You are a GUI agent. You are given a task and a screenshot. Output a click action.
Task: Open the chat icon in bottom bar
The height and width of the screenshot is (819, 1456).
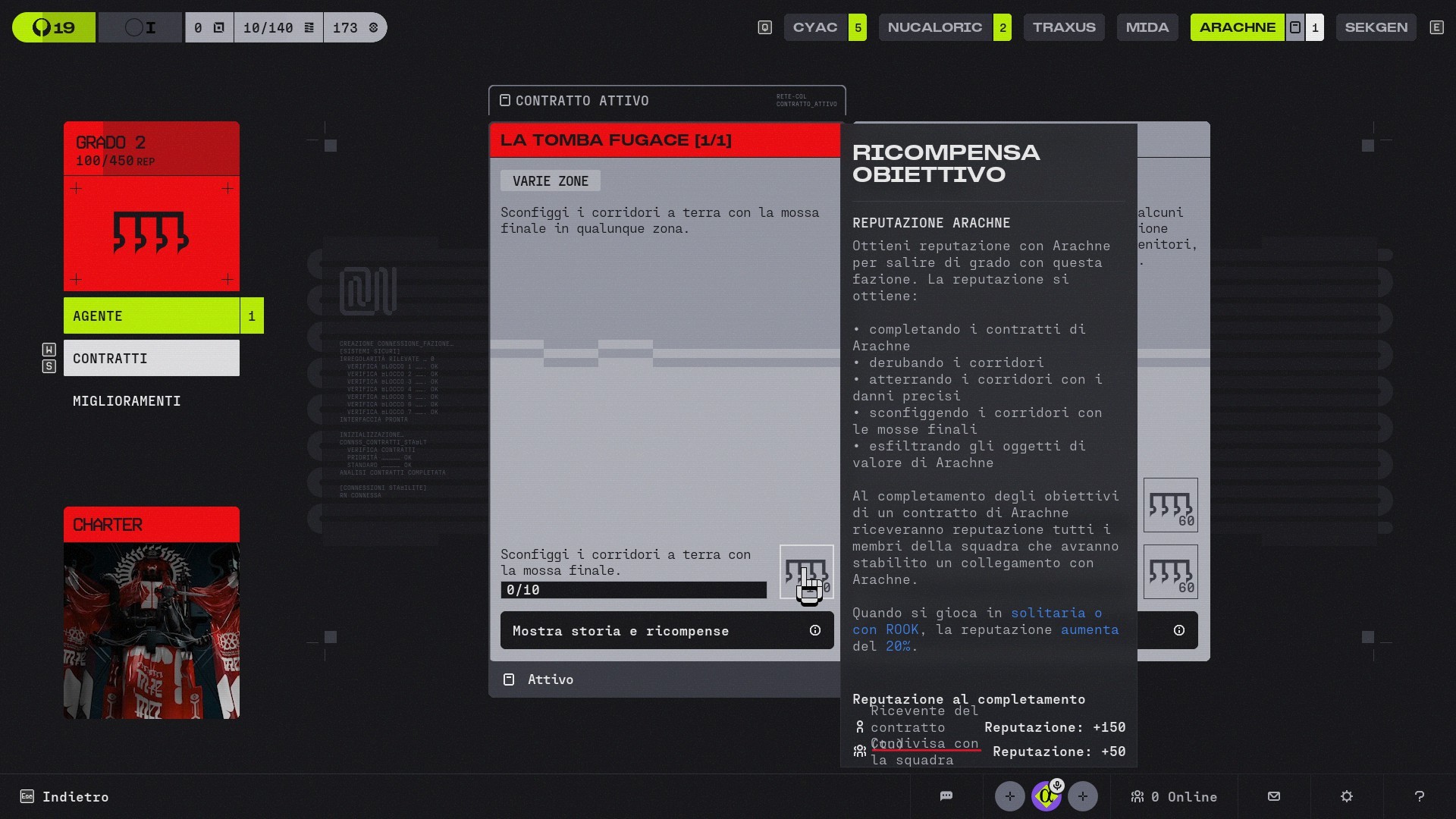click(x=946, y=796)
